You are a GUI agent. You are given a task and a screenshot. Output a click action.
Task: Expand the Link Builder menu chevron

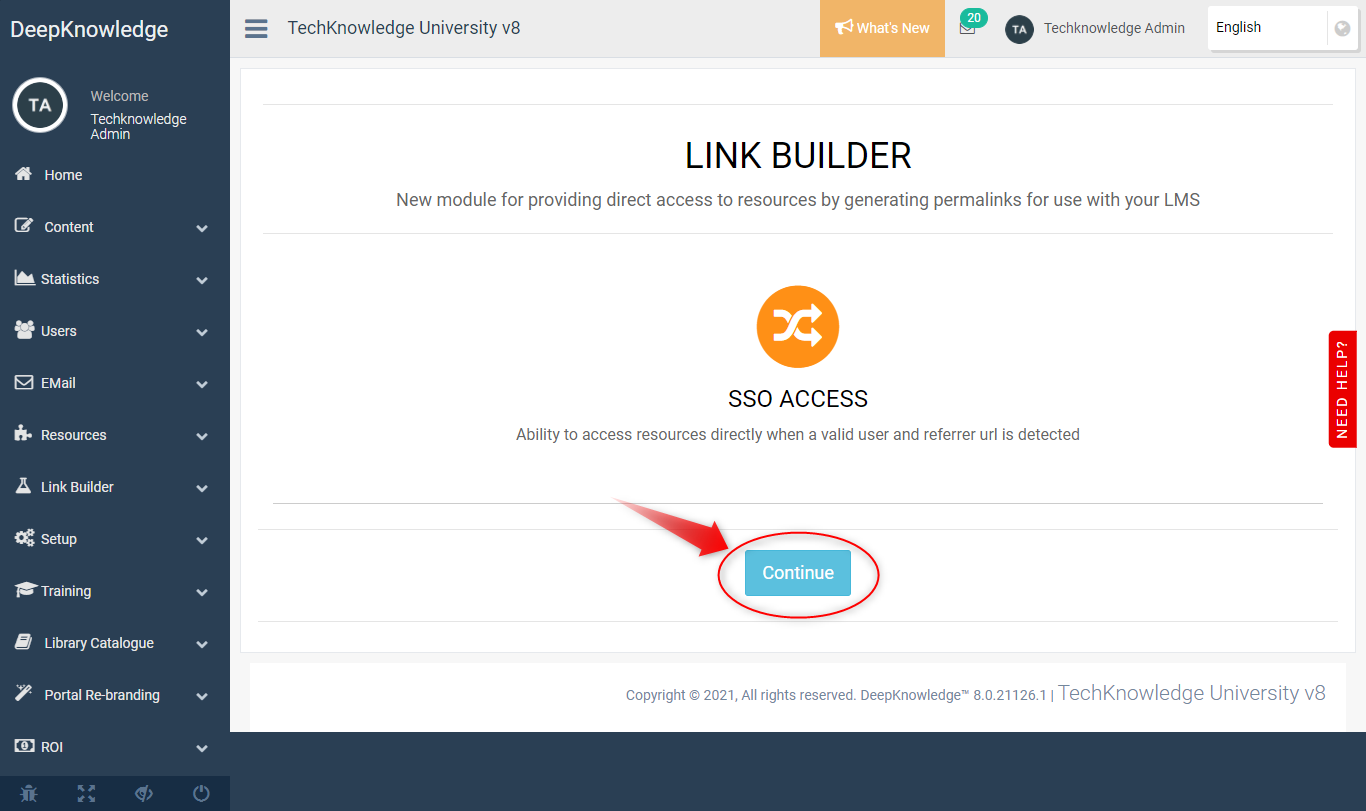202,488
